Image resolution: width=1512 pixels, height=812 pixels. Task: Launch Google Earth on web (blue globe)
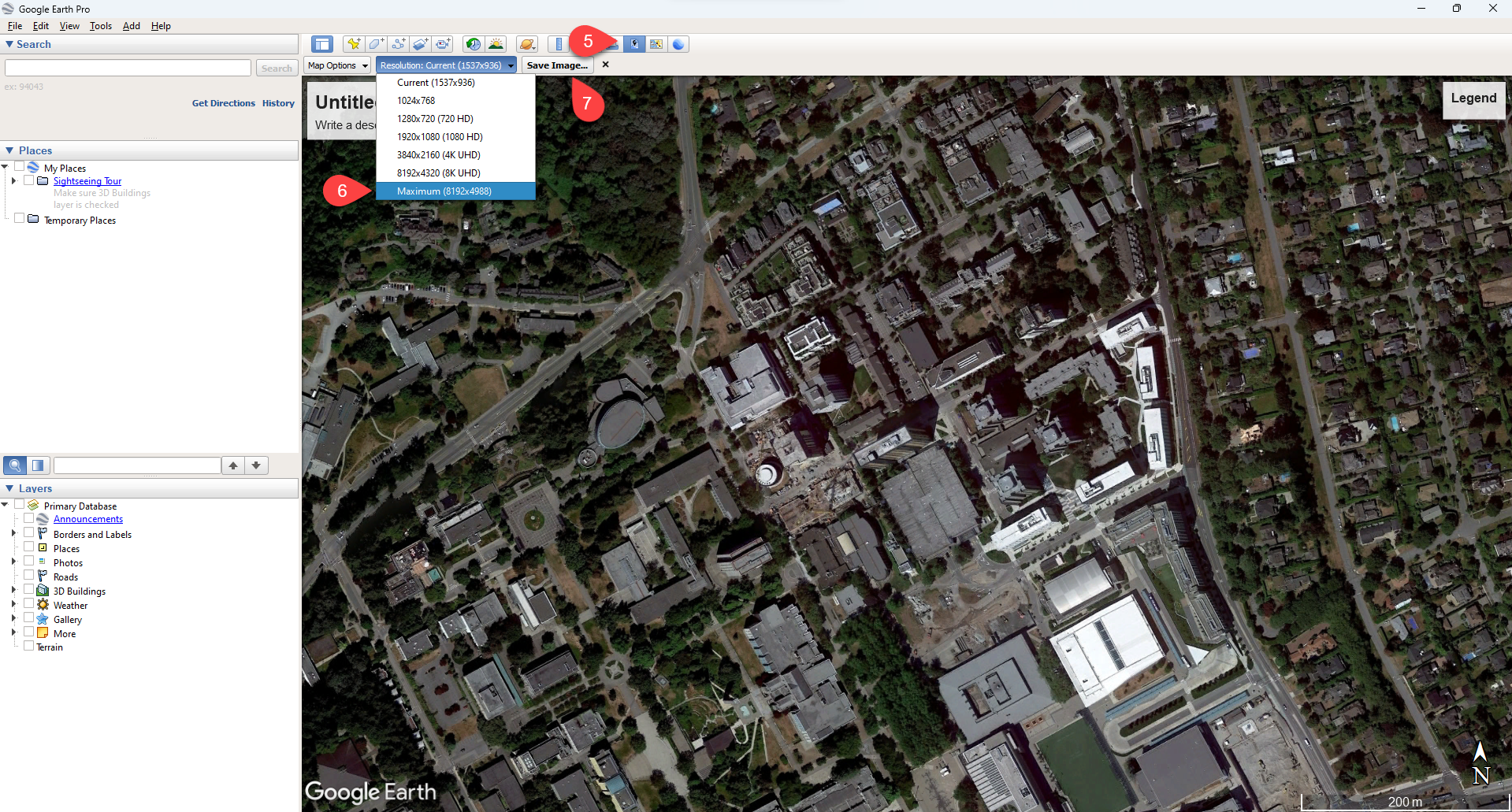(x=678, y=44)
